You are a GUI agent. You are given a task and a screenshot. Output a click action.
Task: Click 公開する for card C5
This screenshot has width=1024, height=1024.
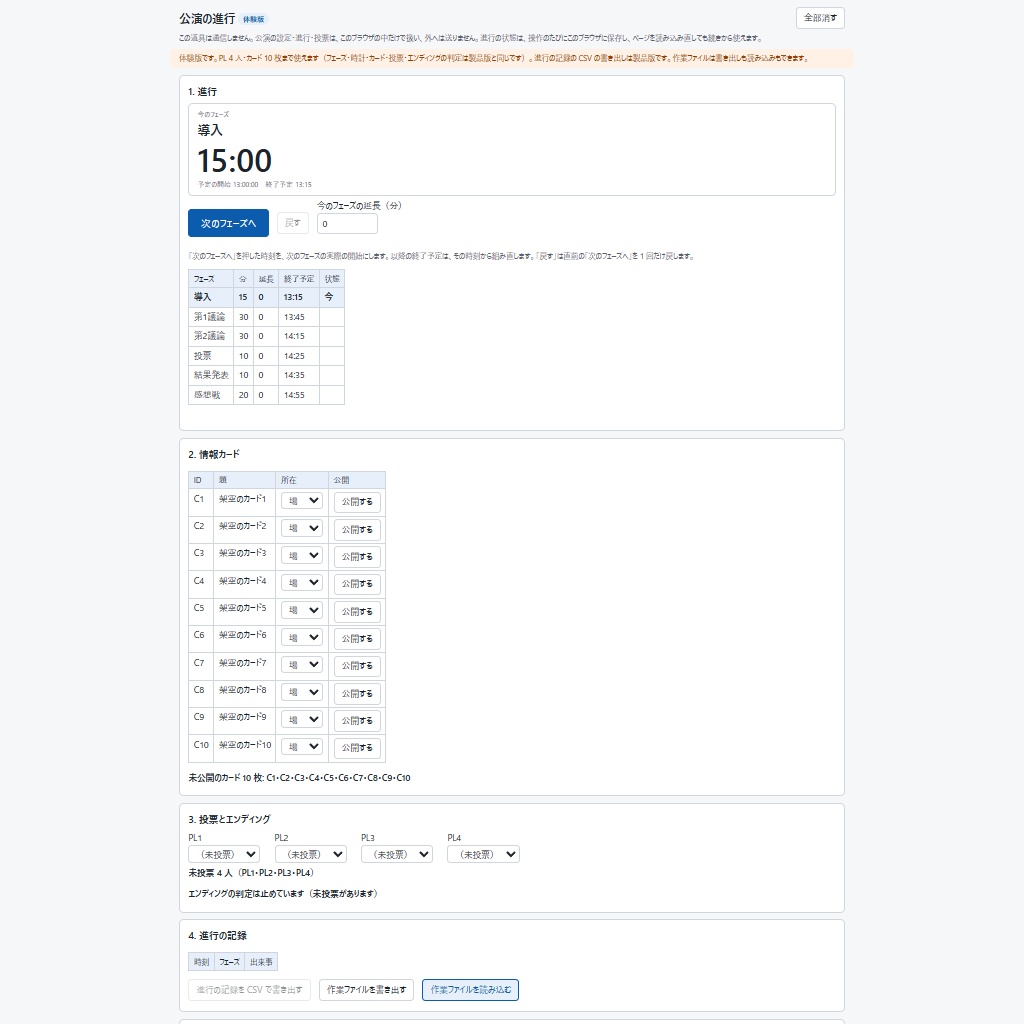click(357, 611)
